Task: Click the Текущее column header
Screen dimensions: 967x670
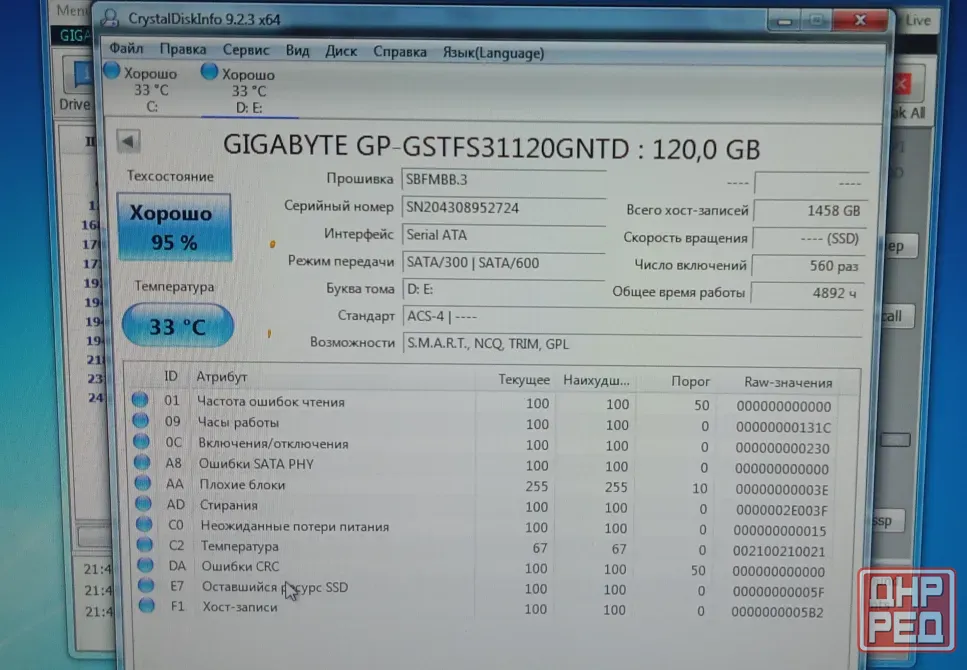Action: tap(524, 380)
